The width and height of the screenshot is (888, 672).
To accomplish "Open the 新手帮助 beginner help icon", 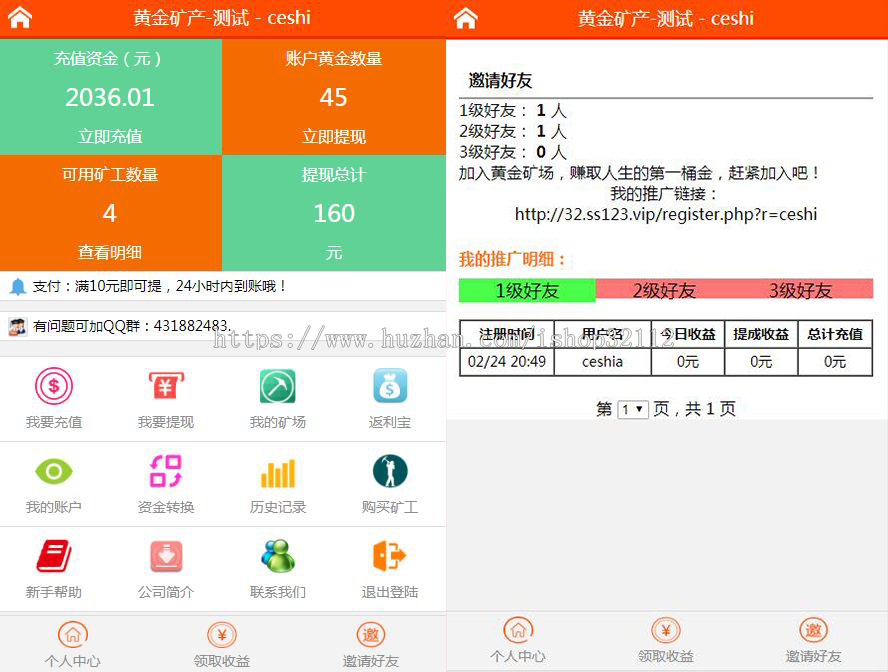I will pos(53,557).
